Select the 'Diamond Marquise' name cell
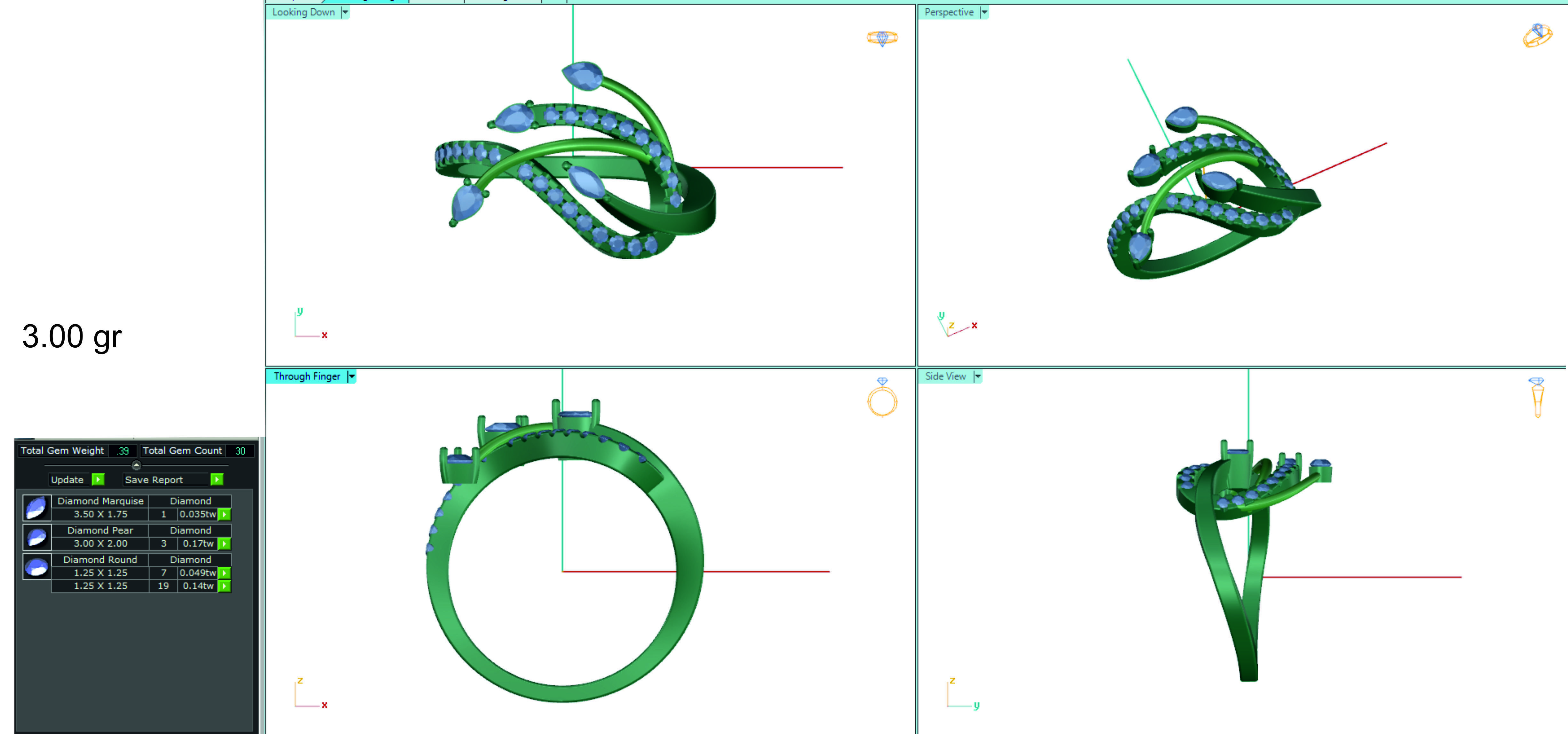The image size is (1568, 734). click(100, 501)
